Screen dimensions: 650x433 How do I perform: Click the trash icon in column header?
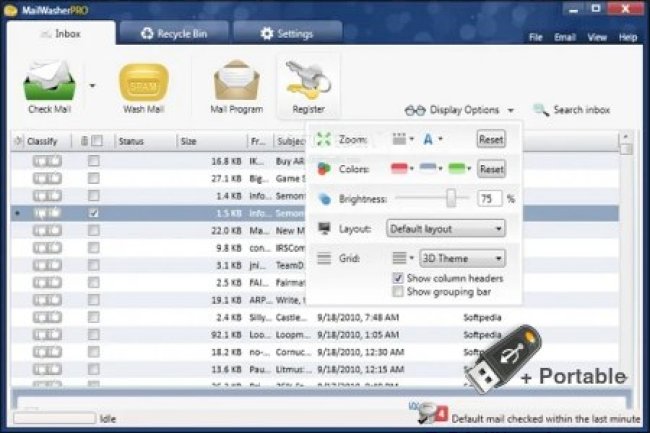pos(84,141)
